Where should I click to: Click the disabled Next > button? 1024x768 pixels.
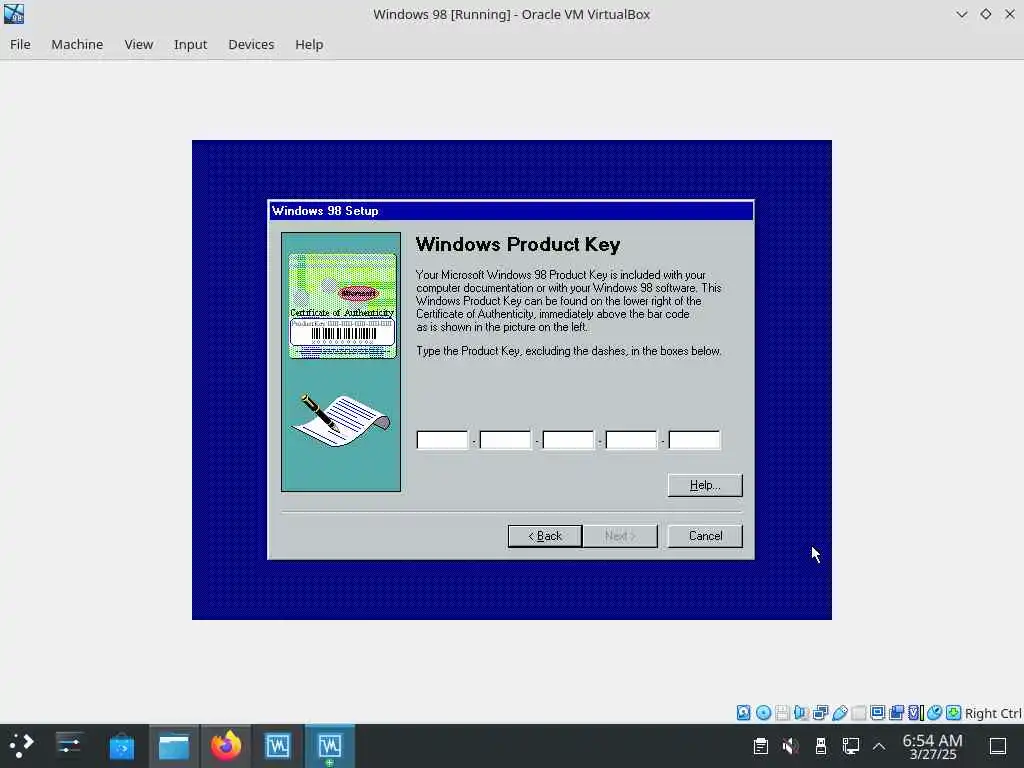coord(620,536)
